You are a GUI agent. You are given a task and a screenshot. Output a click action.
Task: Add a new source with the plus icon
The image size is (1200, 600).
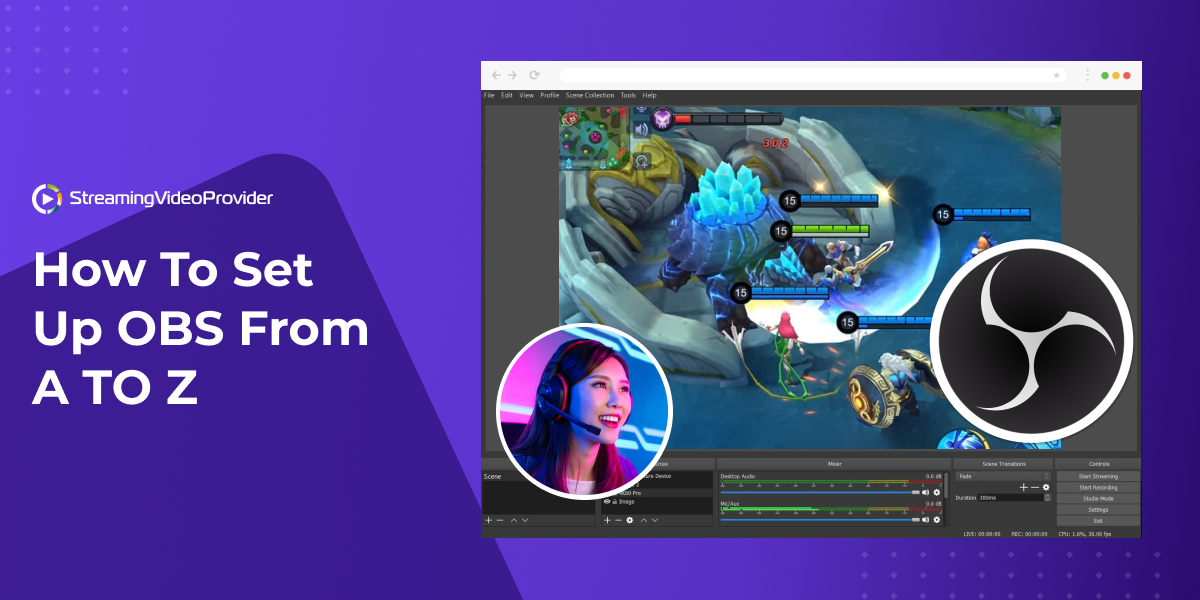point(607,520)
